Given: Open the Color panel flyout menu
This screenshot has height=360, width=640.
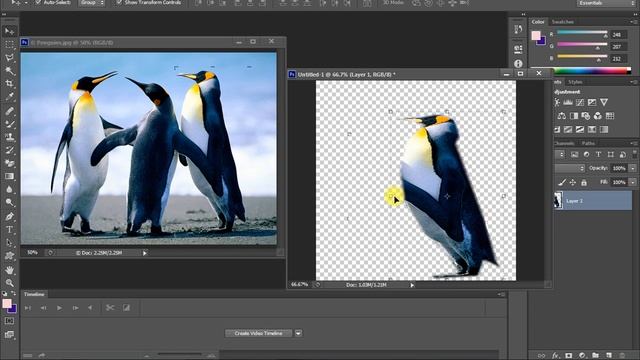Looking at the screenshot, I should [633, 22].
